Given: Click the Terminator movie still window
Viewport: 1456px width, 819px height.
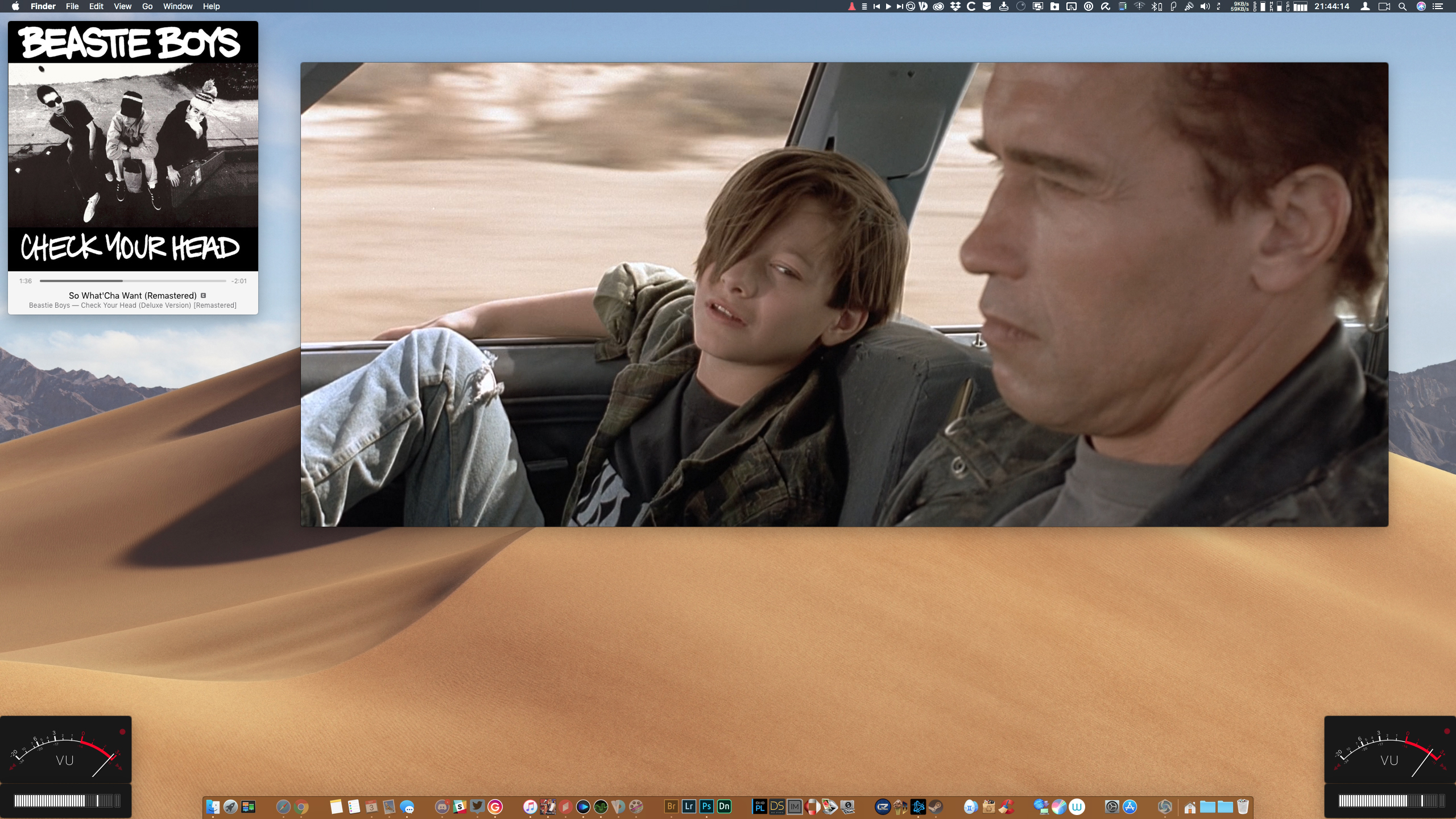Looking at the screenshot, I should (844, 294).
